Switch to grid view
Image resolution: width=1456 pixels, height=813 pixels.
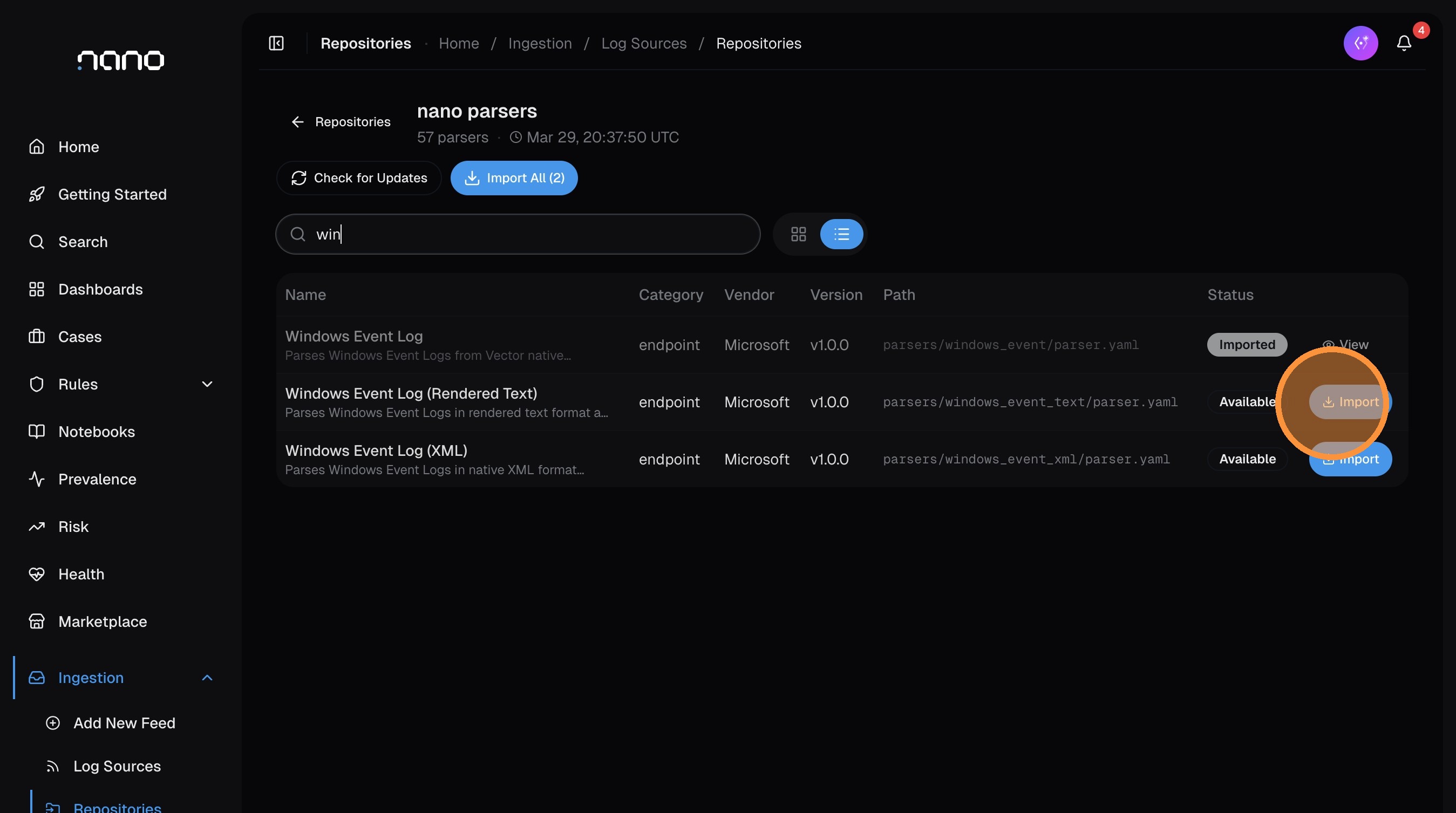point(798,234)
